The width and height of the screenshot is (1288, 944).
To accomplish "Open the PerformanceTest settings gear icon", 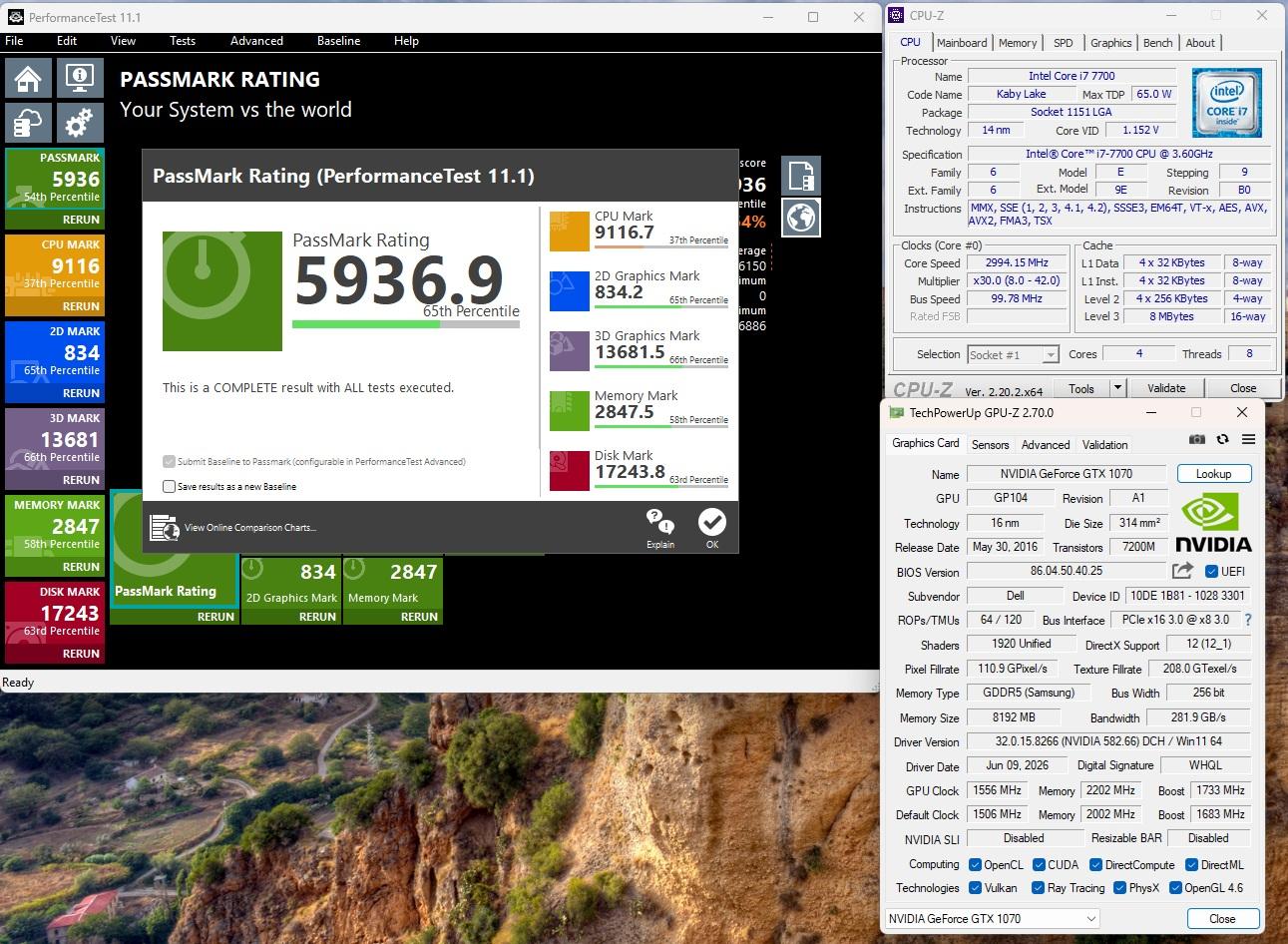I will 79,123.
